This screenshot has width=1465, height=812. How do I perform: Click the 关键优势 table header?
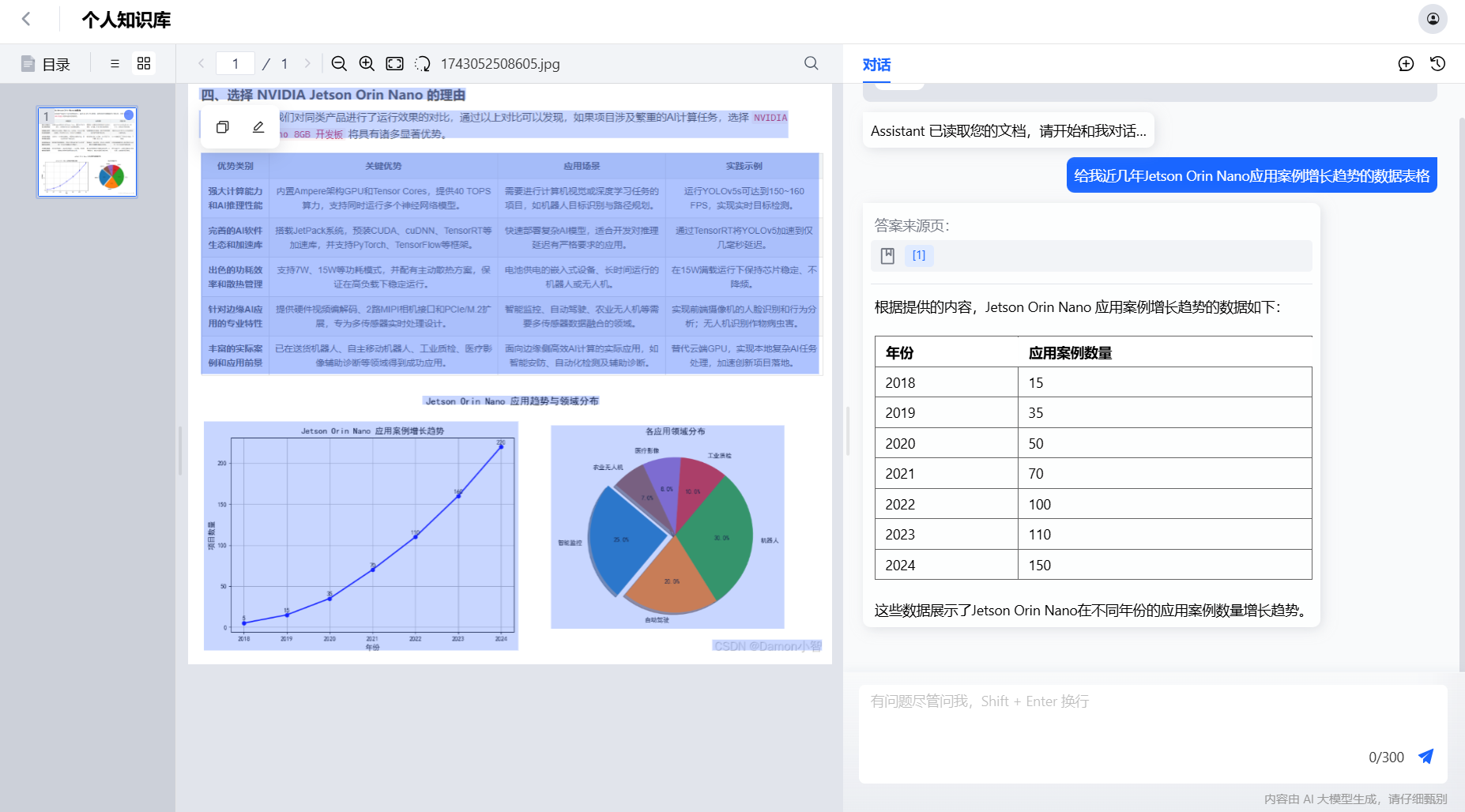(383, 166)
